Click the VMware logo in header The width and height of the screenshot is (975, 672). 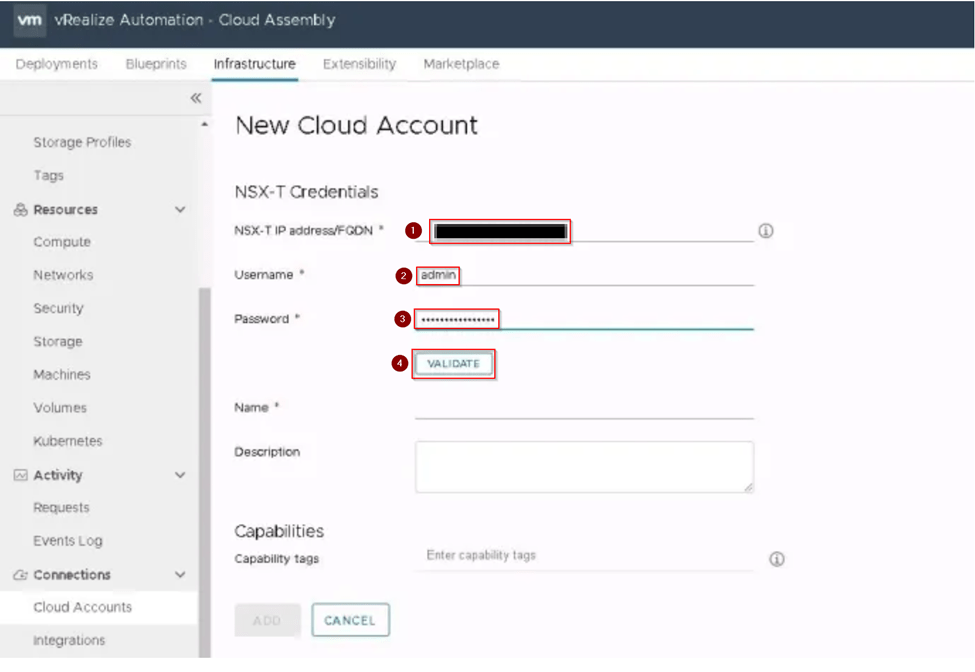pyautogui.click(x=29, y=20)
